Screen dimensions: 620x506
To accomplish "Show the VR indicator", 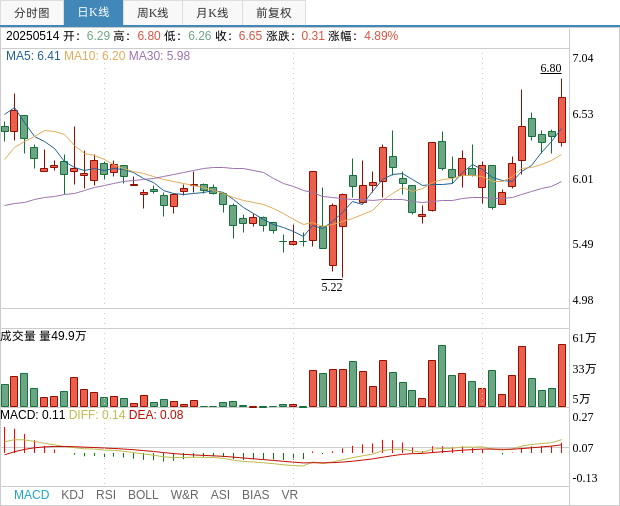I will pyautogui.click(x=289, y=495).
